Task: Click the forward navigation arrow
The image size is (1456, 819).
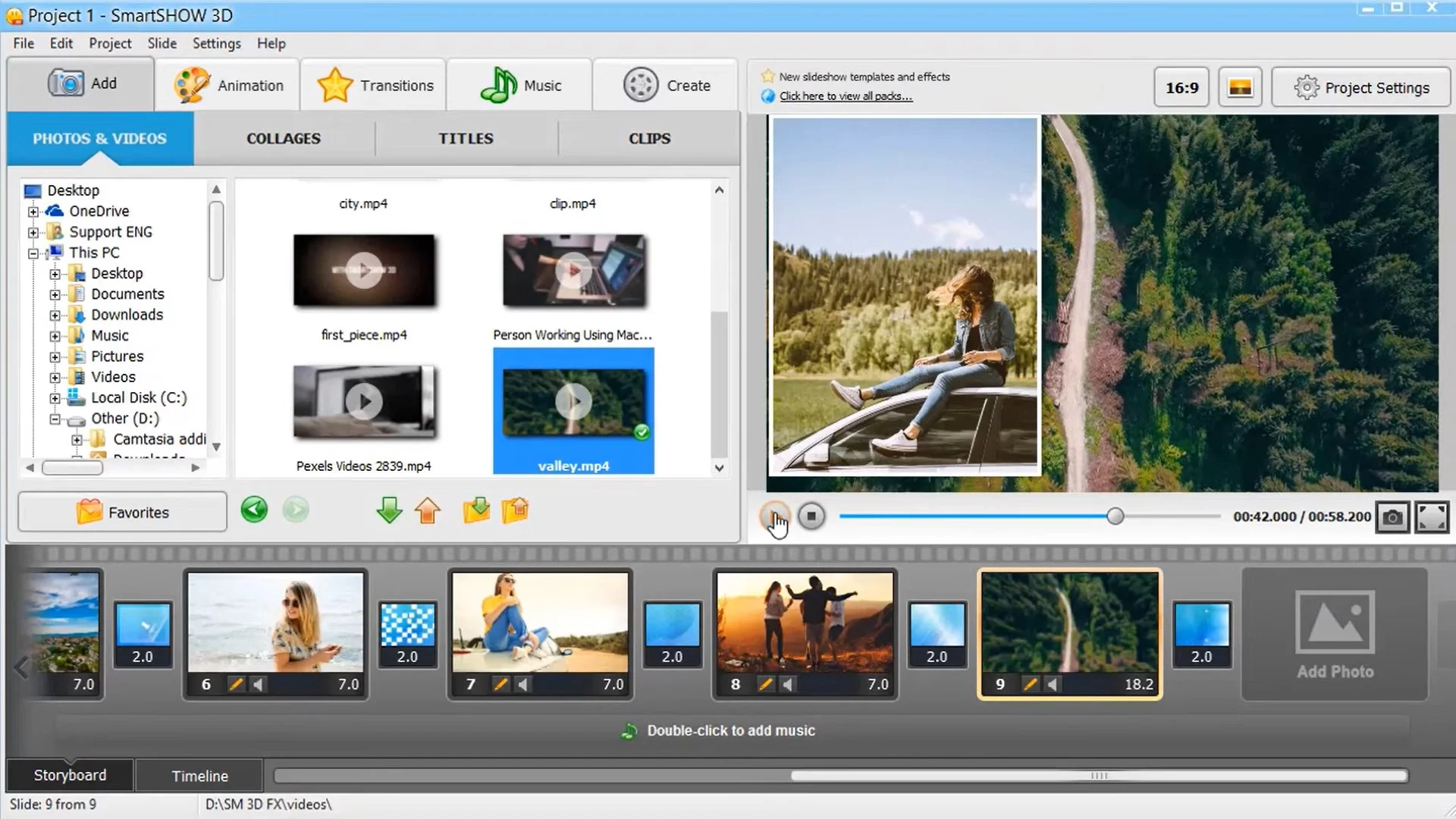Action: [296, 510]
